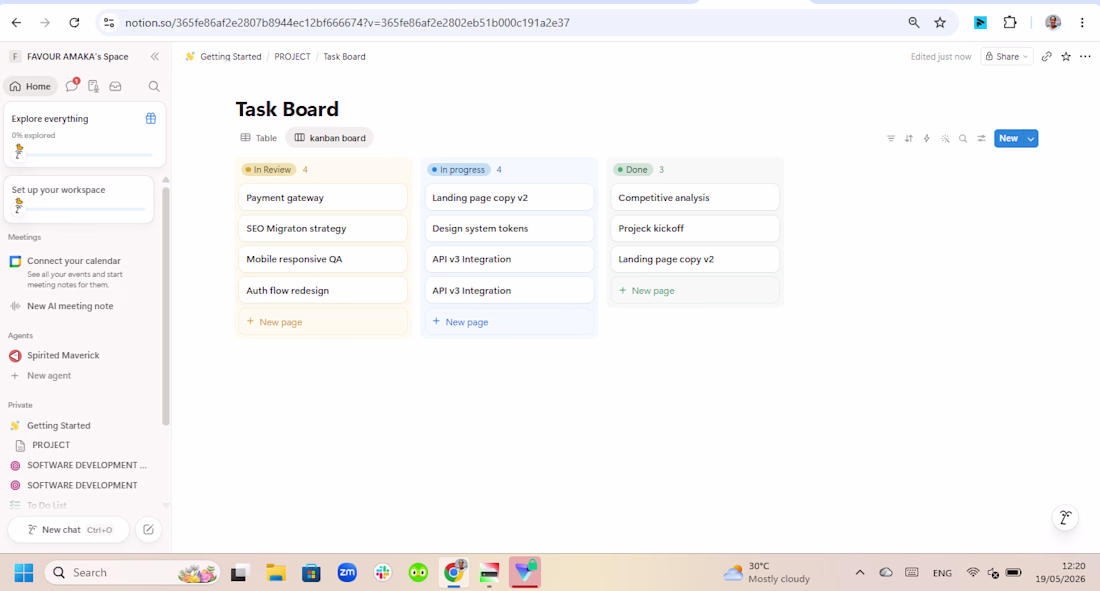Collapse the sidebar with the double-chevron icon
Screen dimensions: 1100x591
tap(154, 57)
